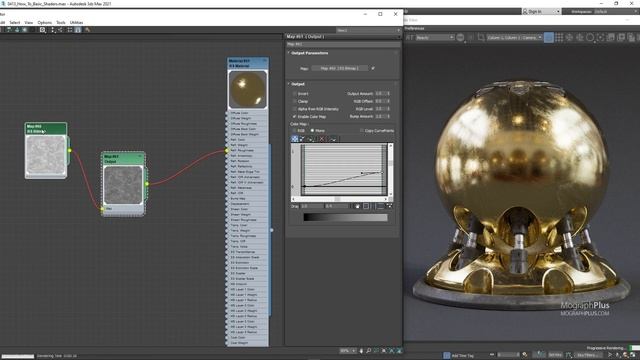Click the zoom tool in the material editor toolbar
The image size is (640, 360).
[x=42, y=30]
